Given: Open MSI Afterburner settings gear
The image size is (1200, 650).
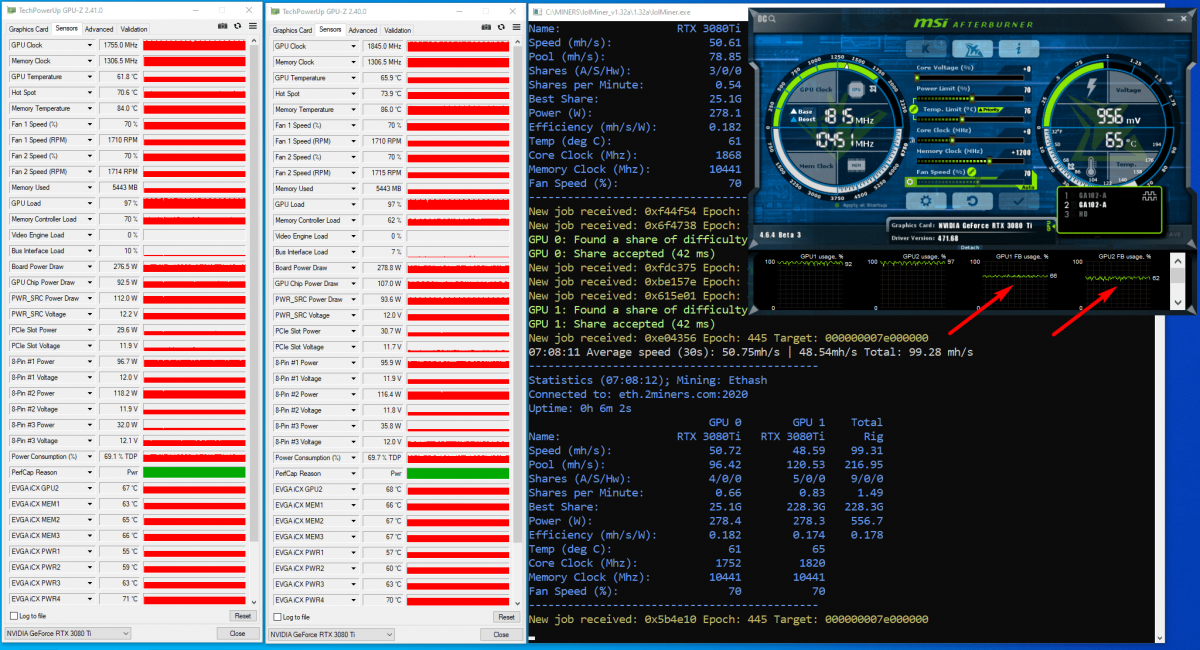Looking at the screenshot, I should point(925,201).
